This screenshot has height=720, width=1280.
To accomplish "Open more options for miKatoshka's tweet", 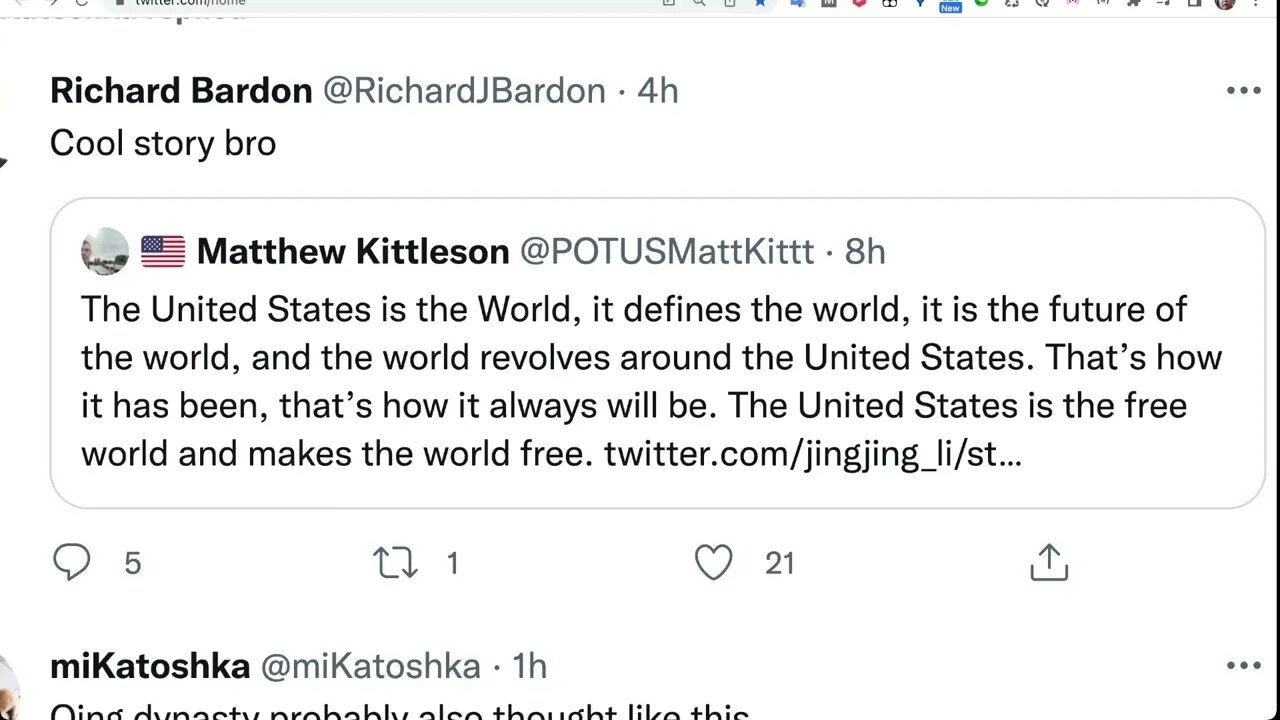I will point(1243,666).
